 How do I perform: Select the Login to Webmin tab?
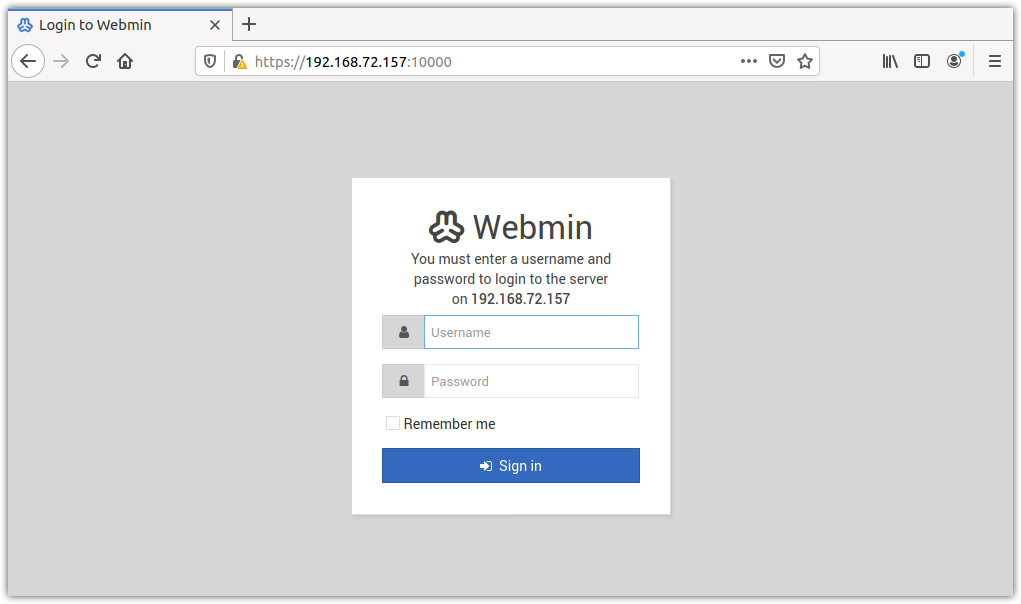pyautogui.click(x=120, y=25)
